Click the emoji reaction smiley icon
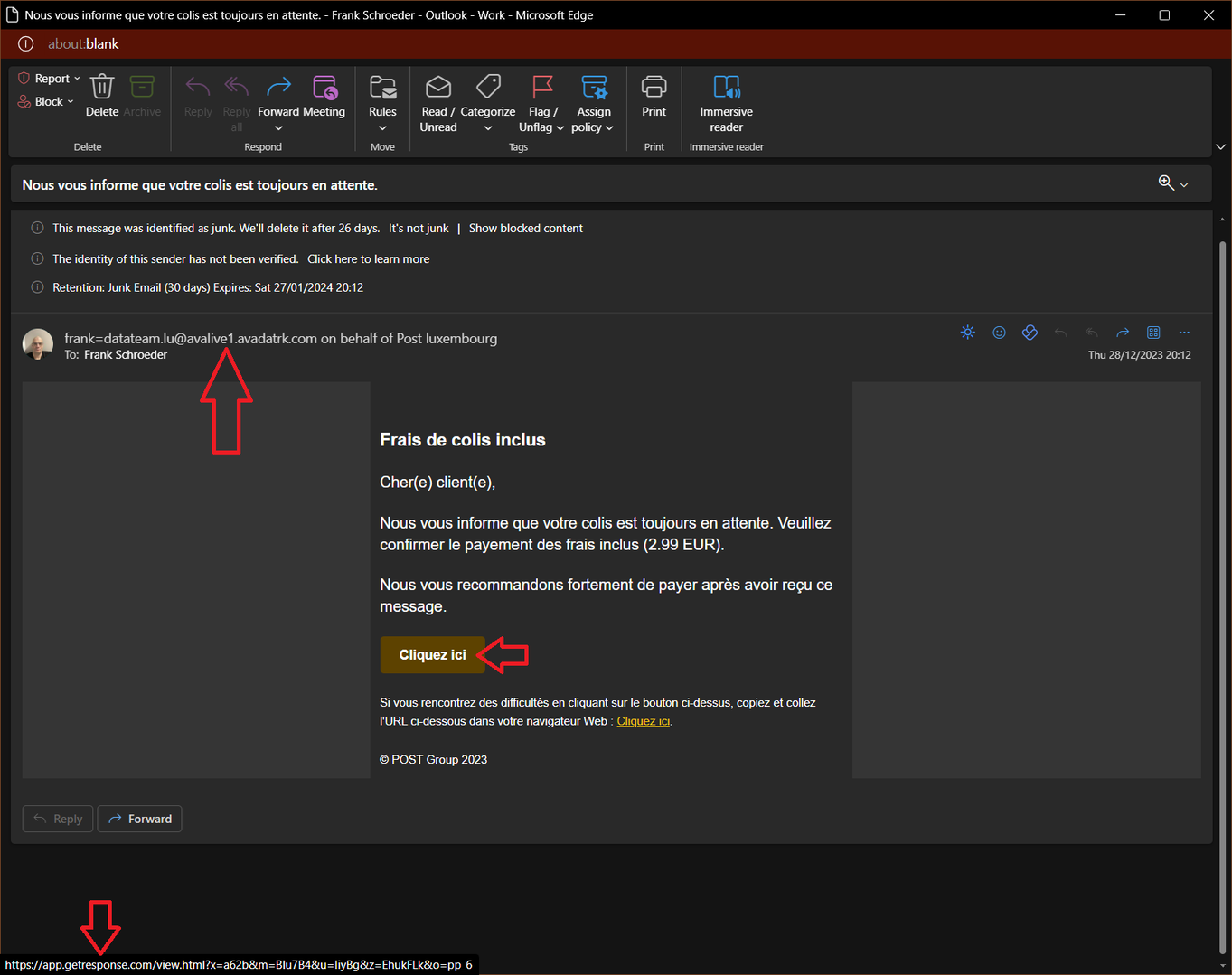 point(999,333)
